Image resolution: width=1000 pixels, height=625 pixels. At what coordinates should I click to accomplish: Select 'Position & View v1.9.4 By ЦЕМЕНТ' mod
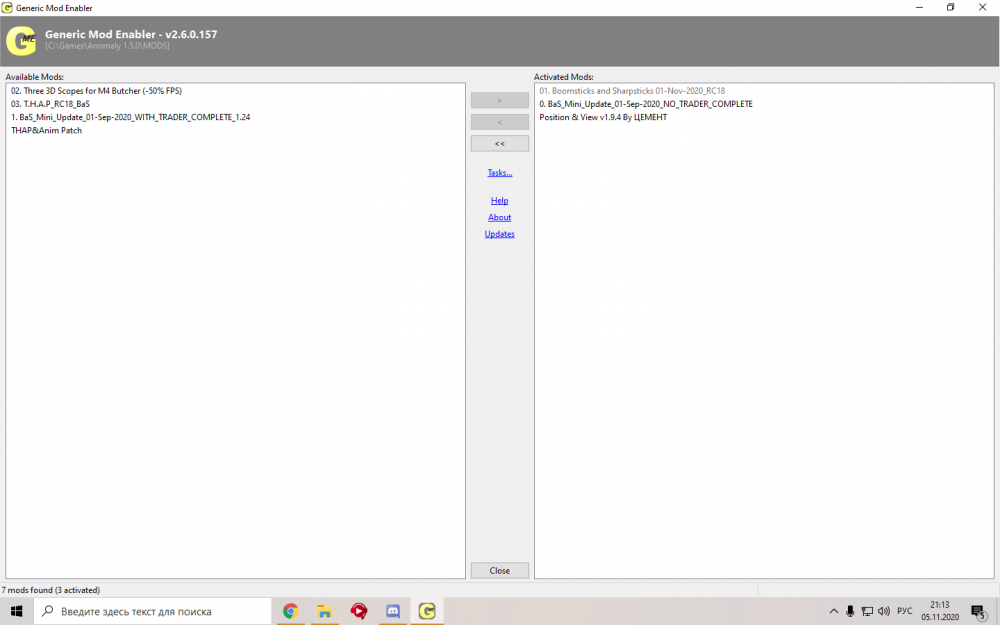tap(603, 117)
